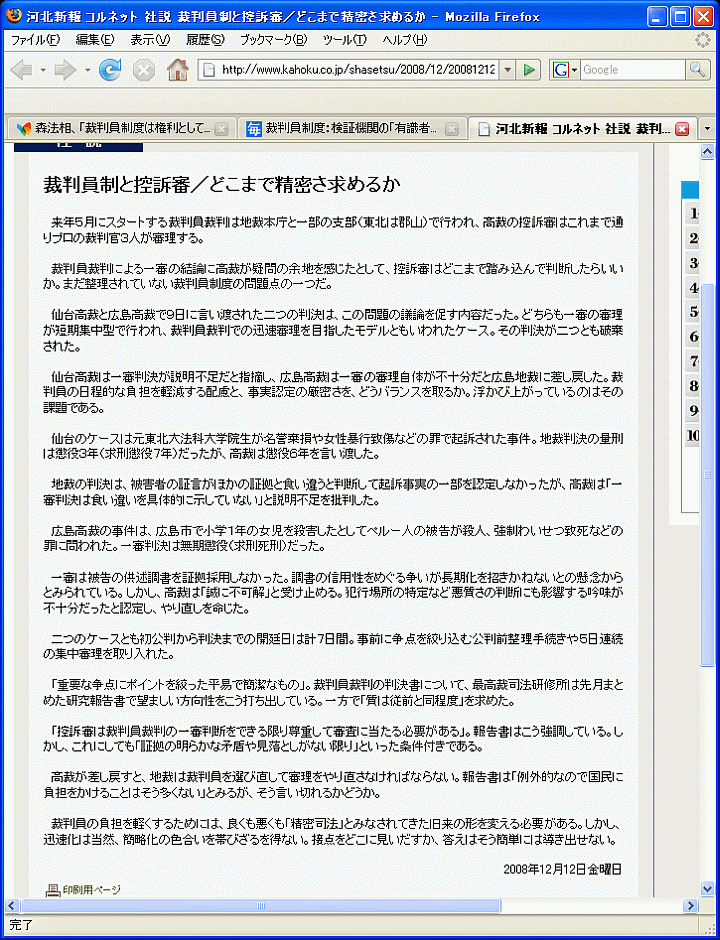The image size is (720, 940).
Task: Click the horizontal scrollbar right arrow
Action: 691,906
